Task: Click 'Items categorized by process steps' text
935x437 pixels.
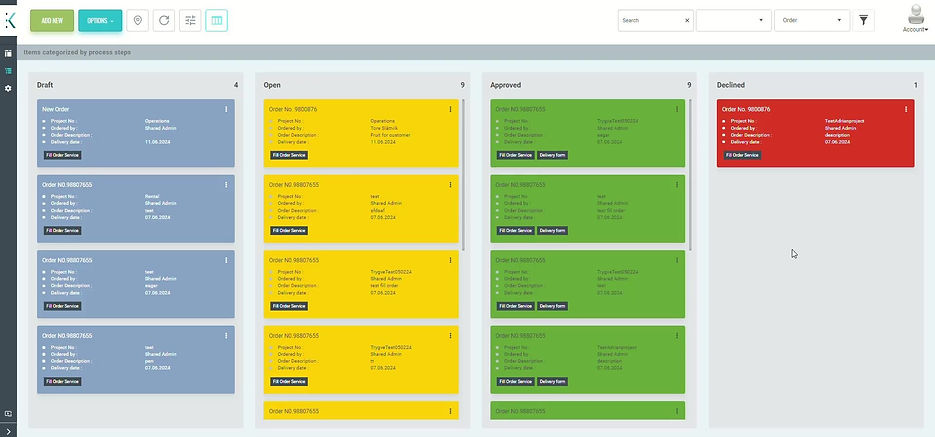Action: (78, 52)
